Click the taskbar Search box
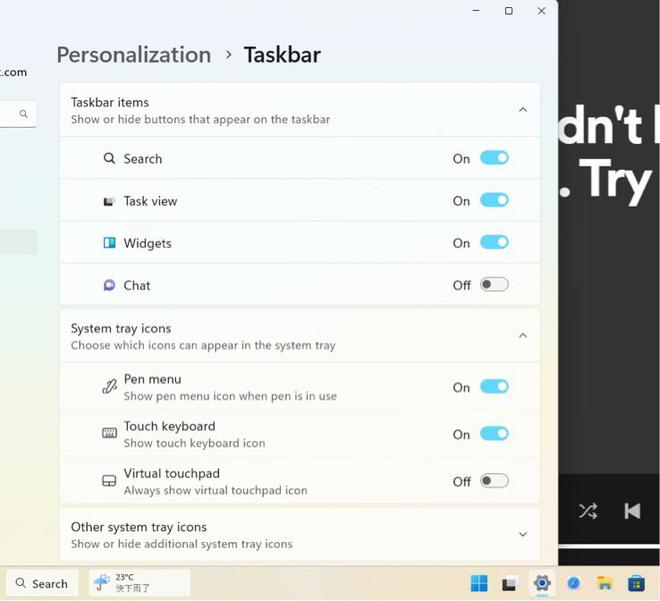 point(42,584)
